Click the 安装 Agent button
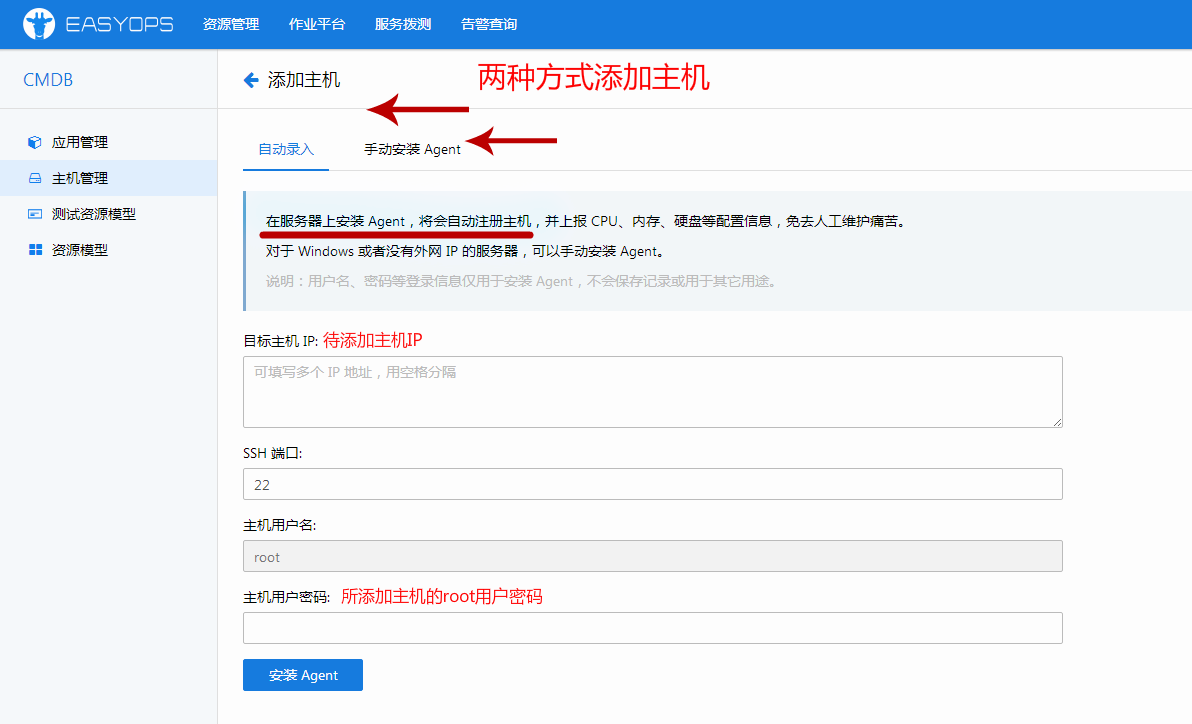Screen dimensions: 1192x724 pos(302,675)
